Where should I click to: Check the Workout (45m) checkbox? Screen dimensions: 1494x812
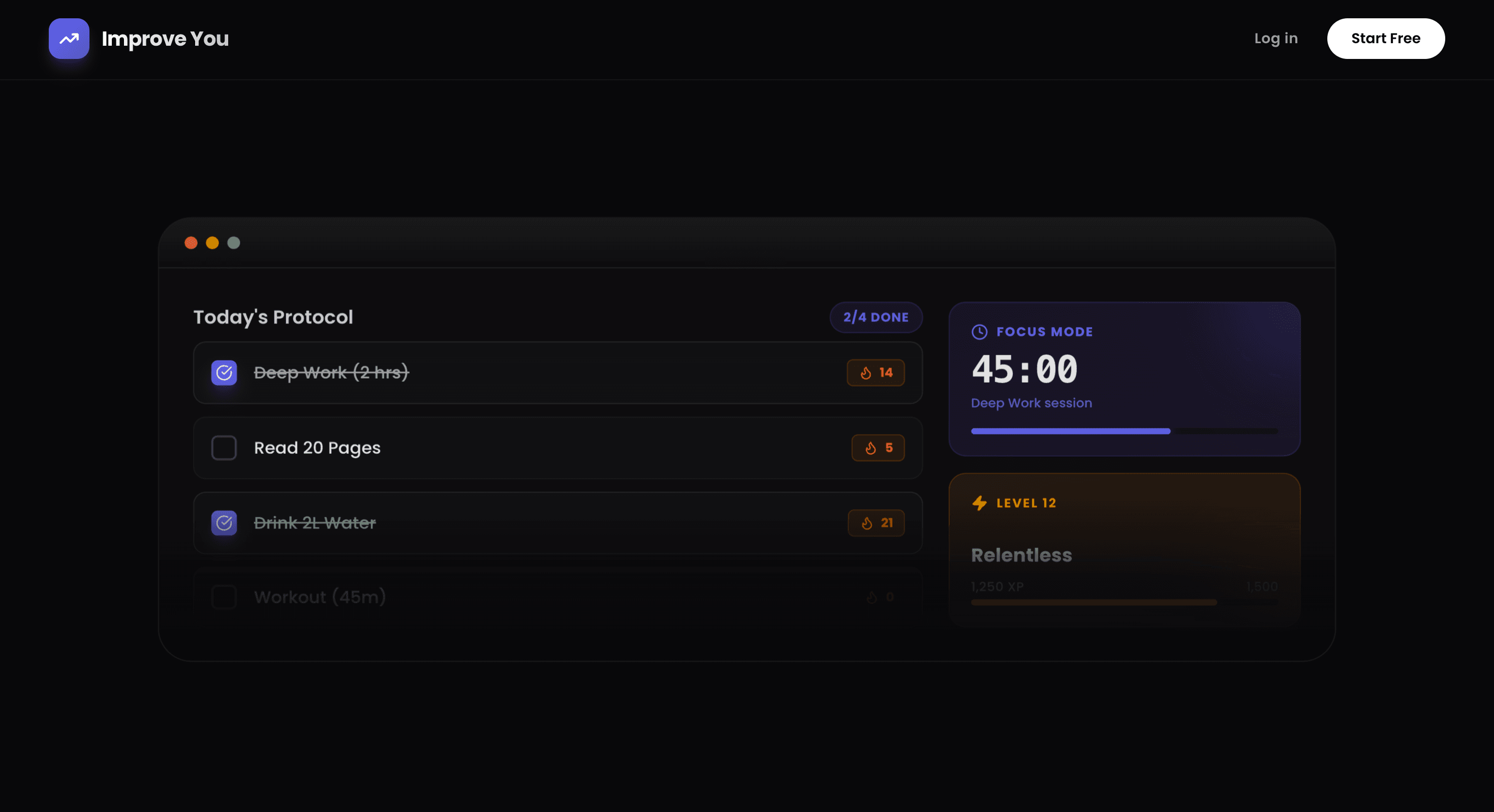pos(224,597)
